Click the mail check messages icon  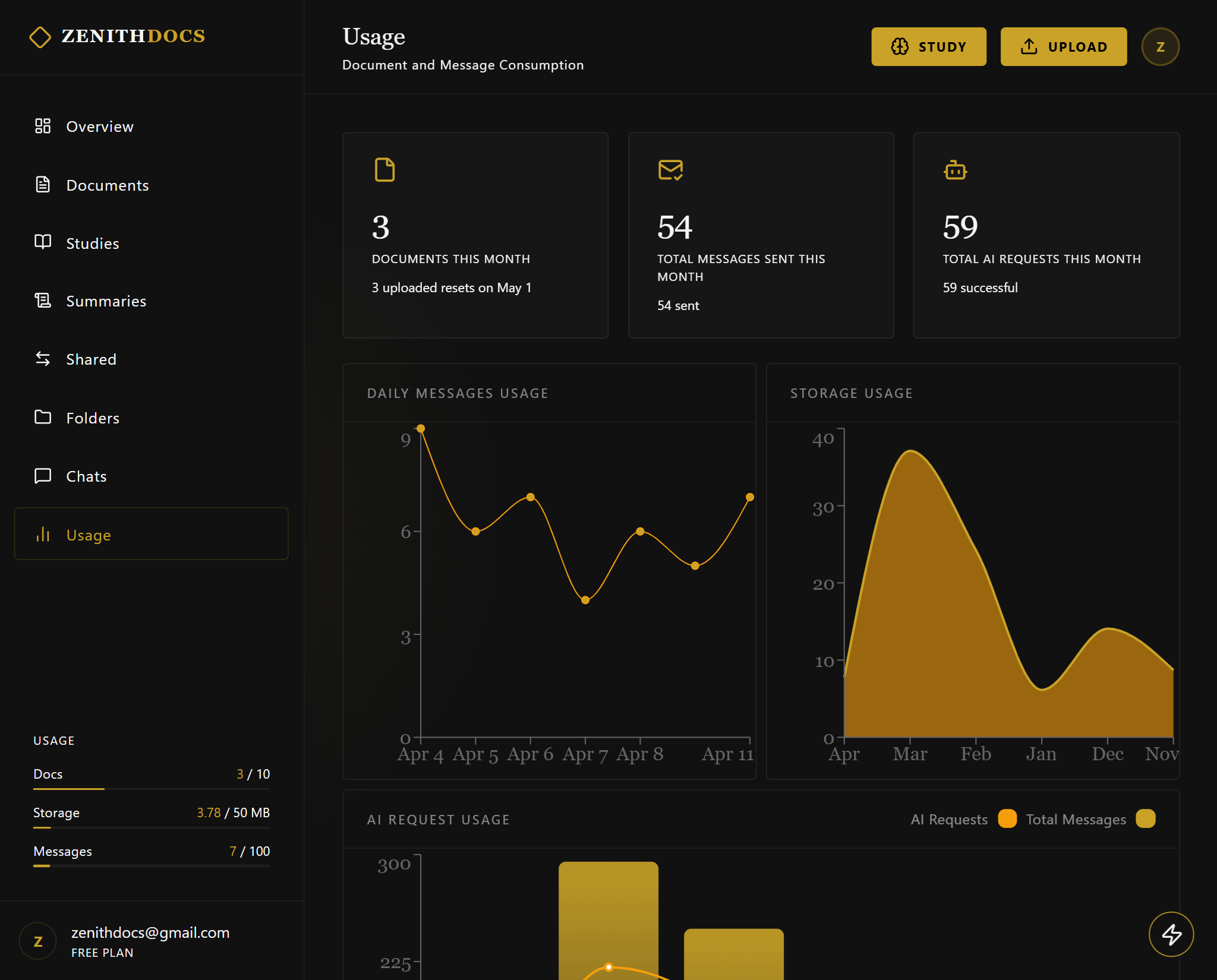[x=670, y=170]
